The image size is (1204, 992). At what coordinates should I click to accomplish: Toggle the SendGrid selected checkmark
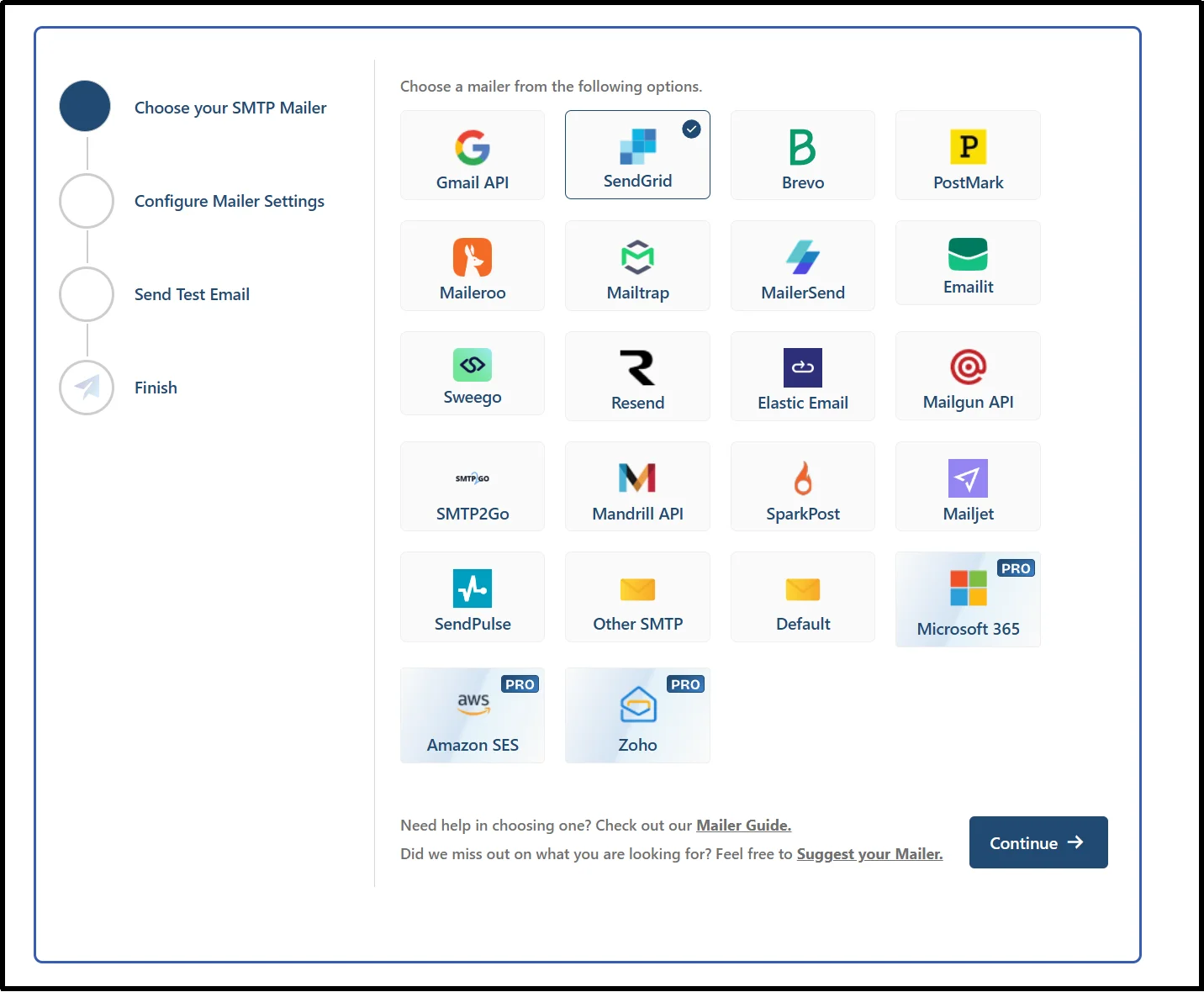coord(691,129)
